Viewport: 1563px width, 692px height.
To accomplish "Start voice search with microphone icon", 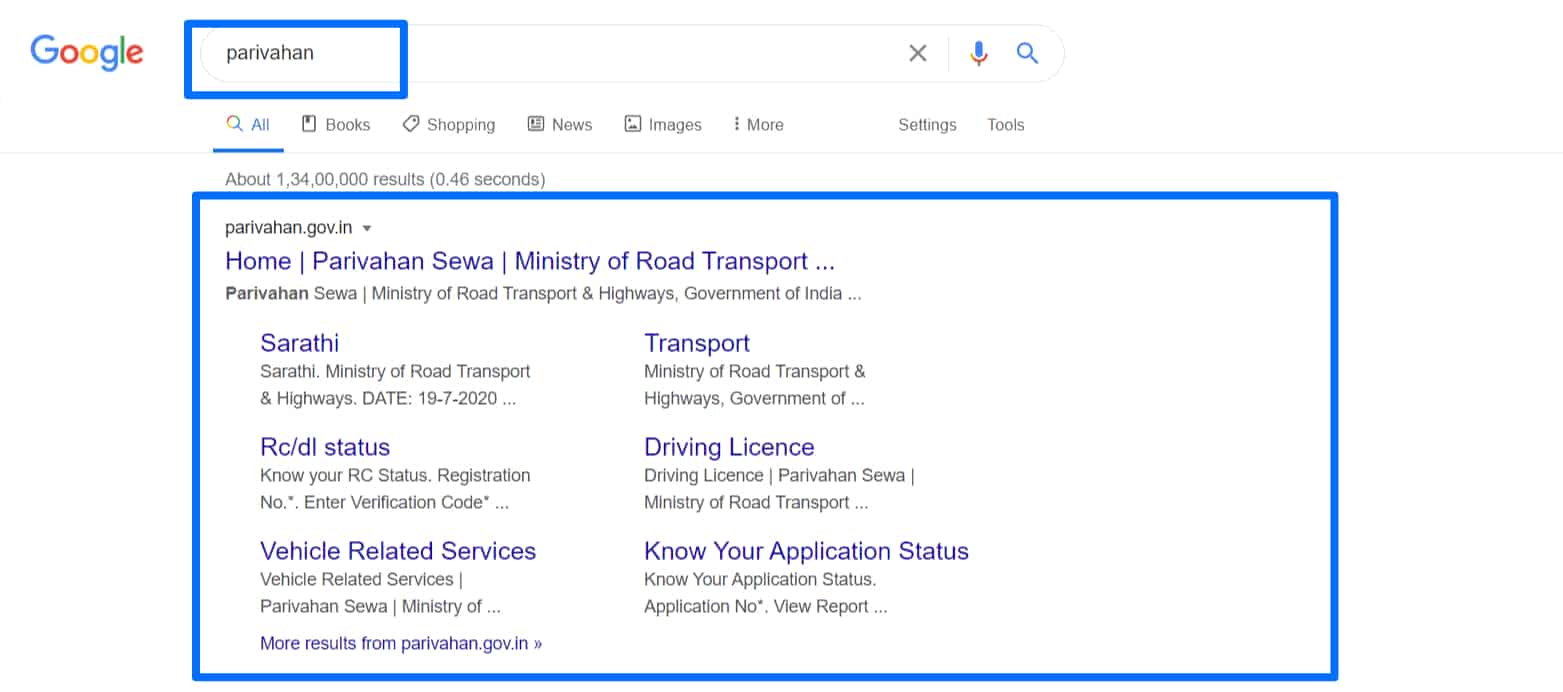I will (979, 53).
